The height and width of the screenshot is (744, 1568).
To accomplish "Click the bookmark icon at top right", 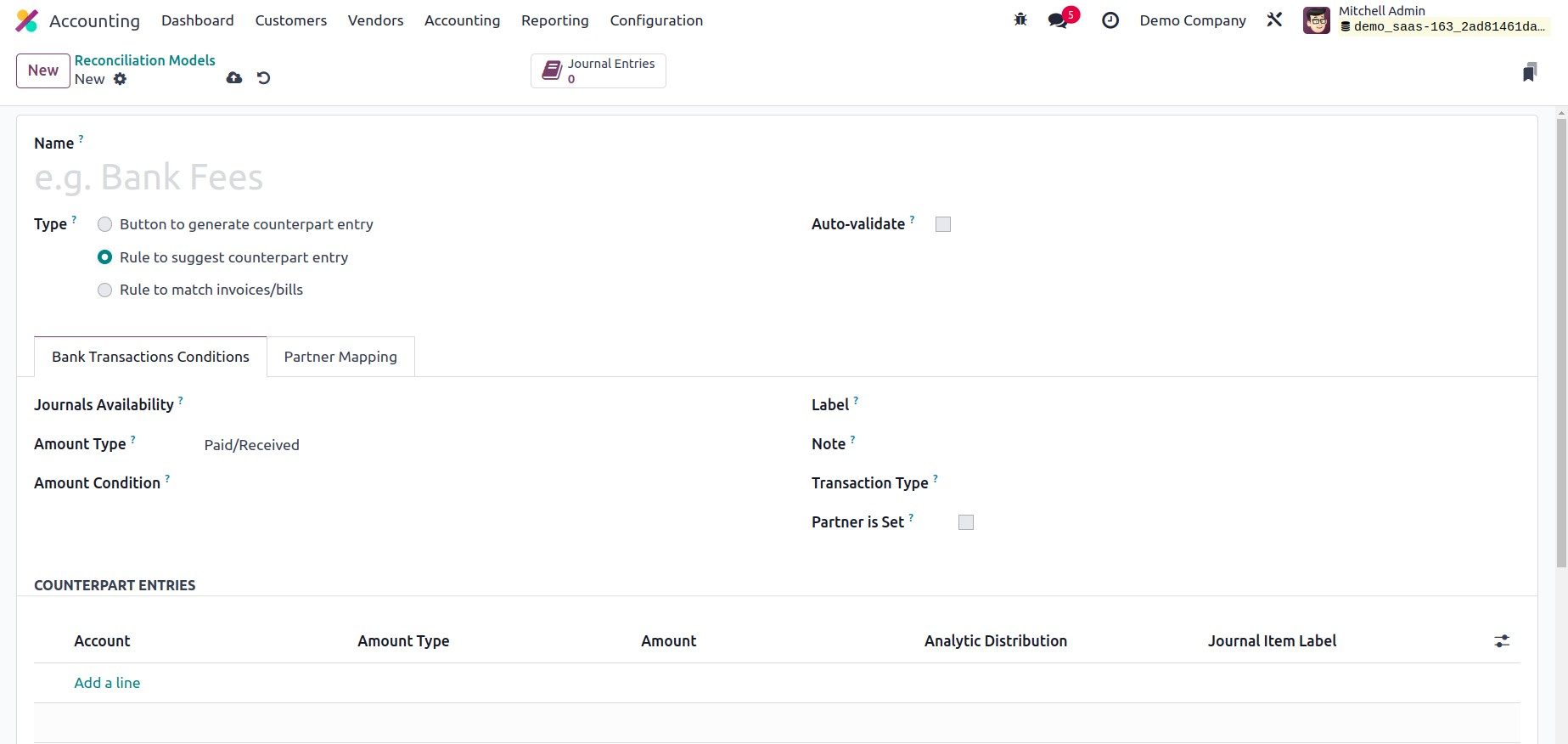I will [x=1529, y=72].
